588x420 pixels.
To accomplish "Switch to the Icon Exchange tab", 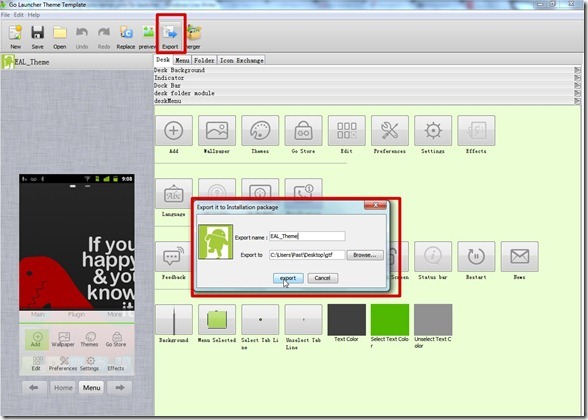I will 242,60.
